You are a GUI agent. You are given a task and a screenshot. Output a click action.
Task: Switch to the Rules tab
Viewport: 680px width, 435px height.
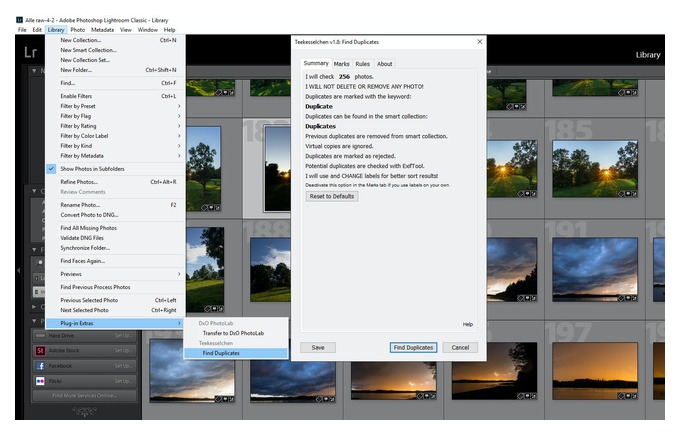coord(363,64)
